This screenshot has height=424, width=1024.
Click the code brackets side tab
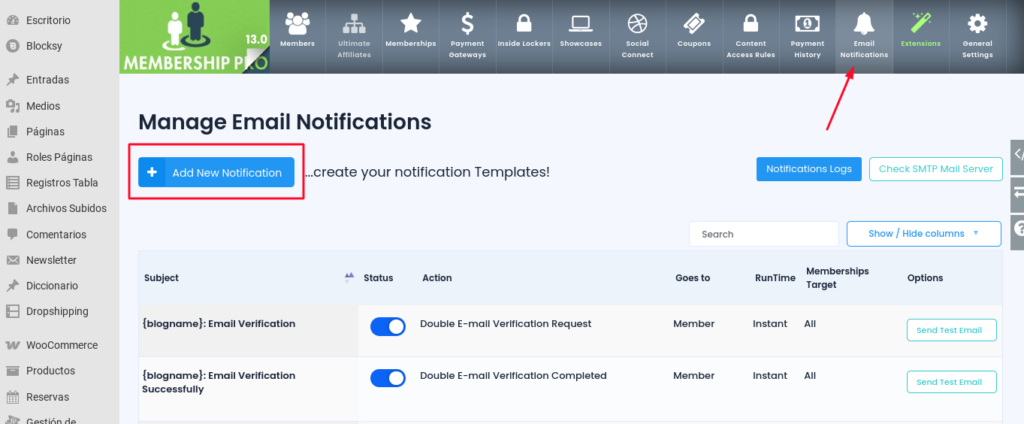pyautogui.click(x=1017, y=155)
